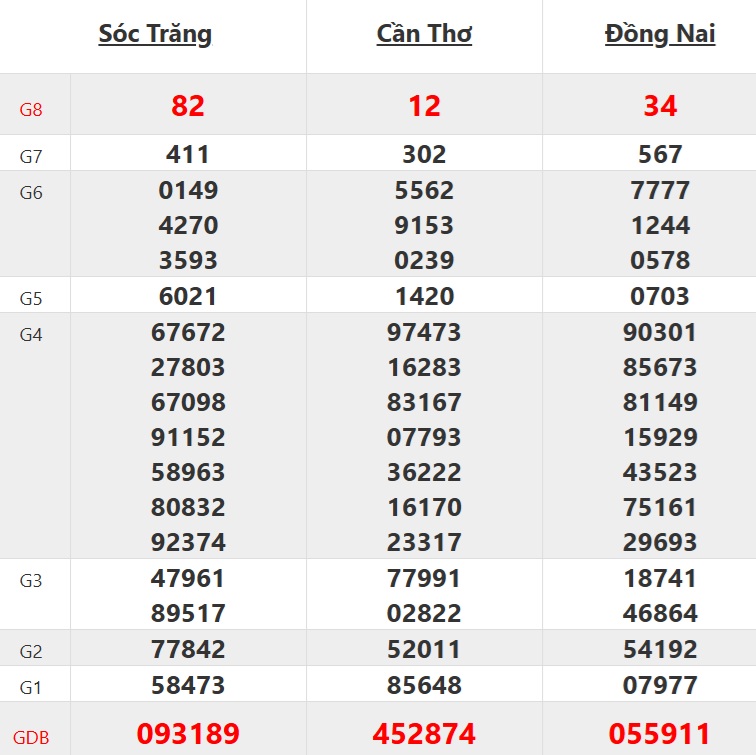Click the G3 number 46864

[660, 613]
